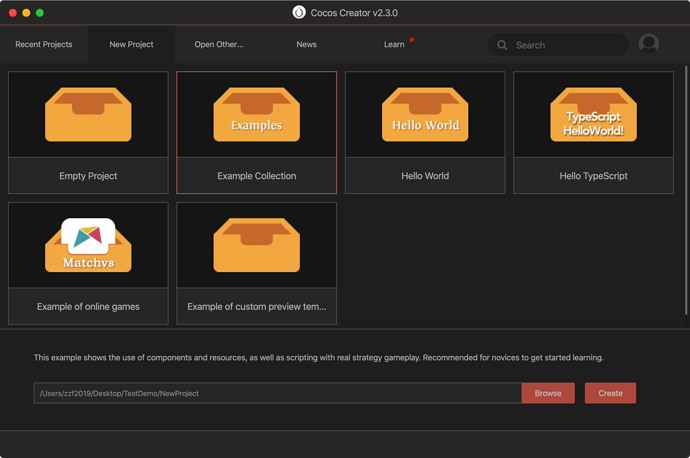Click the Browse button
Viewport: 690px width, 458px height.
click(548, 393)
